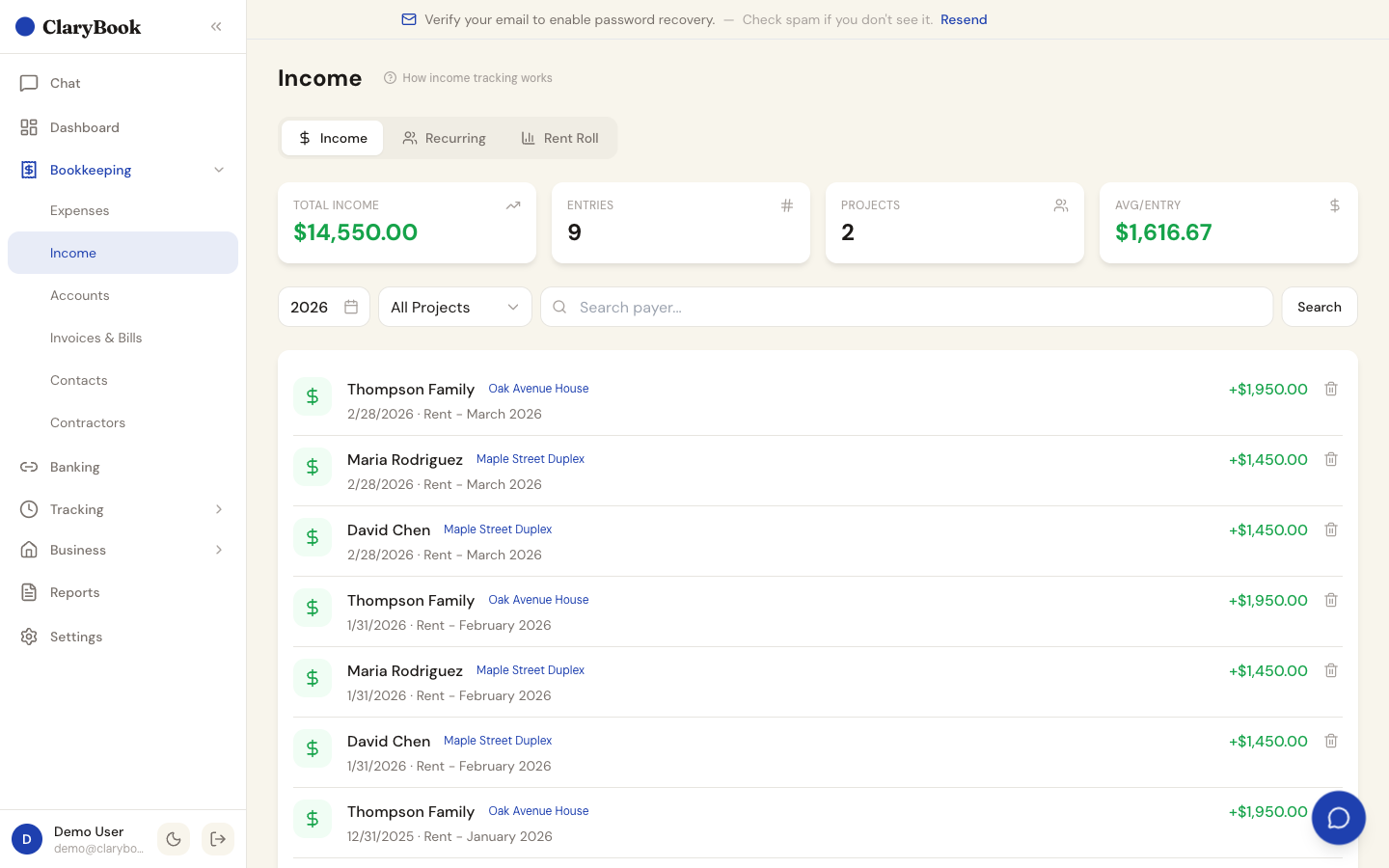Click the calendar icon in the year filter

tap(349, 306)
